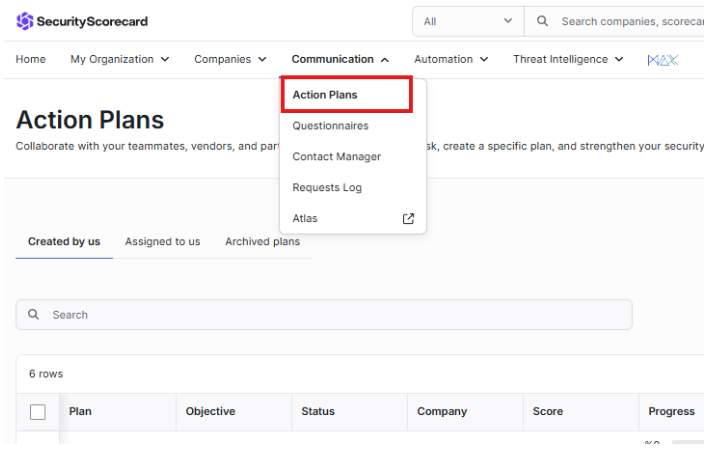Image resolution: width=727 pixels, height=452 pixels.
Task: Open Contact Manager from the dropdown
Action: (337, 157)
